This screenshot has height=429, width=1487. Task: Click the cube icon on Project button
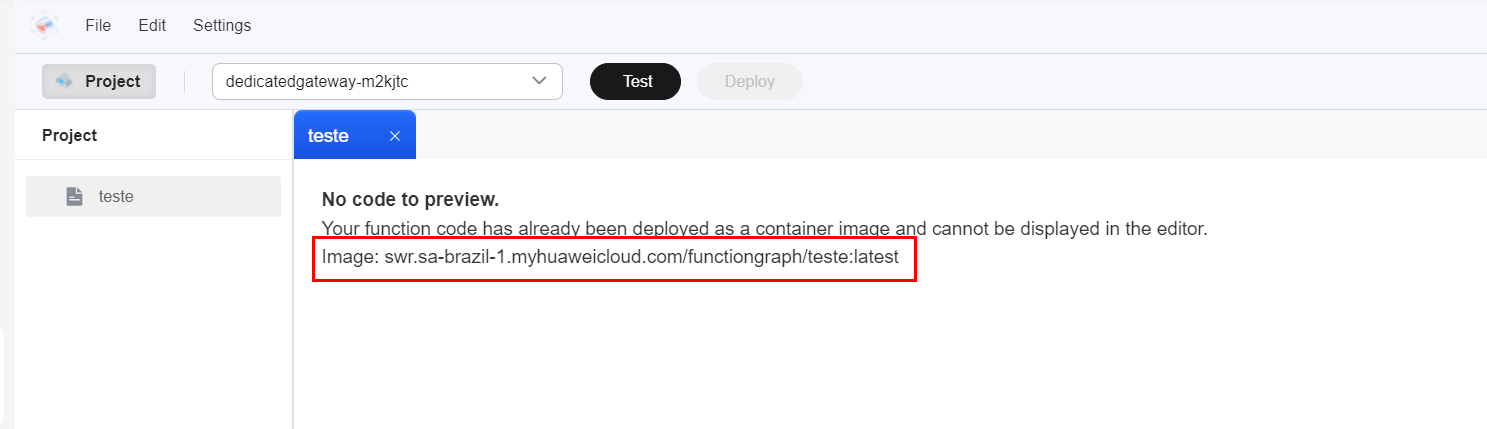[66, 81]
